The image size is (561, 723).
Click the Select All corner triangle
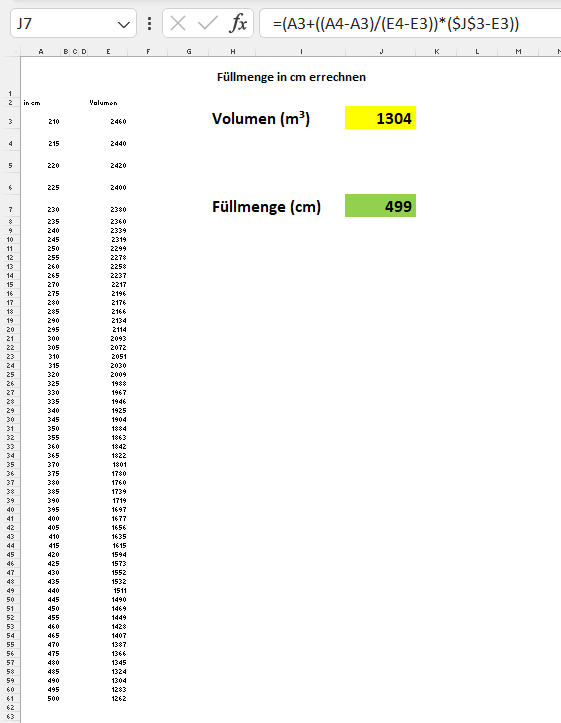[x=13, y=52]
